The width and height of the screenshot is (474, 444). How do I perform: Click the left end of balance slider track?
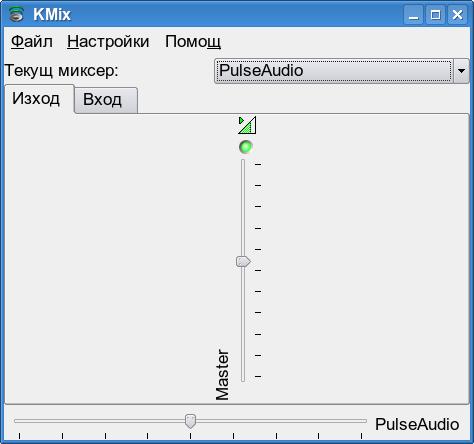[x=17, y=421]
